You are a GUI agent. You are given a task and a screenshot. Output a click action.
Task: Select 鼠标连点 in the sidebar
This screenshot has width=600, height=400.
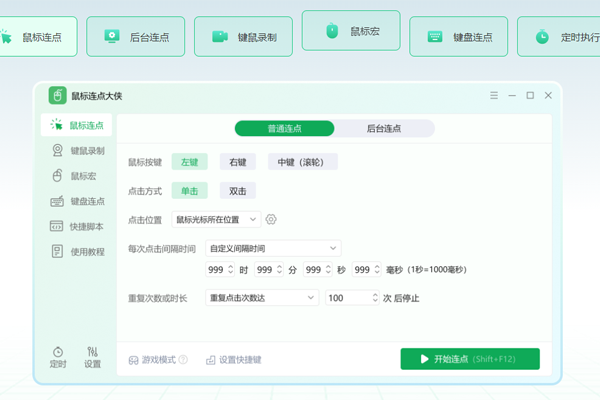tap(76, 125)
